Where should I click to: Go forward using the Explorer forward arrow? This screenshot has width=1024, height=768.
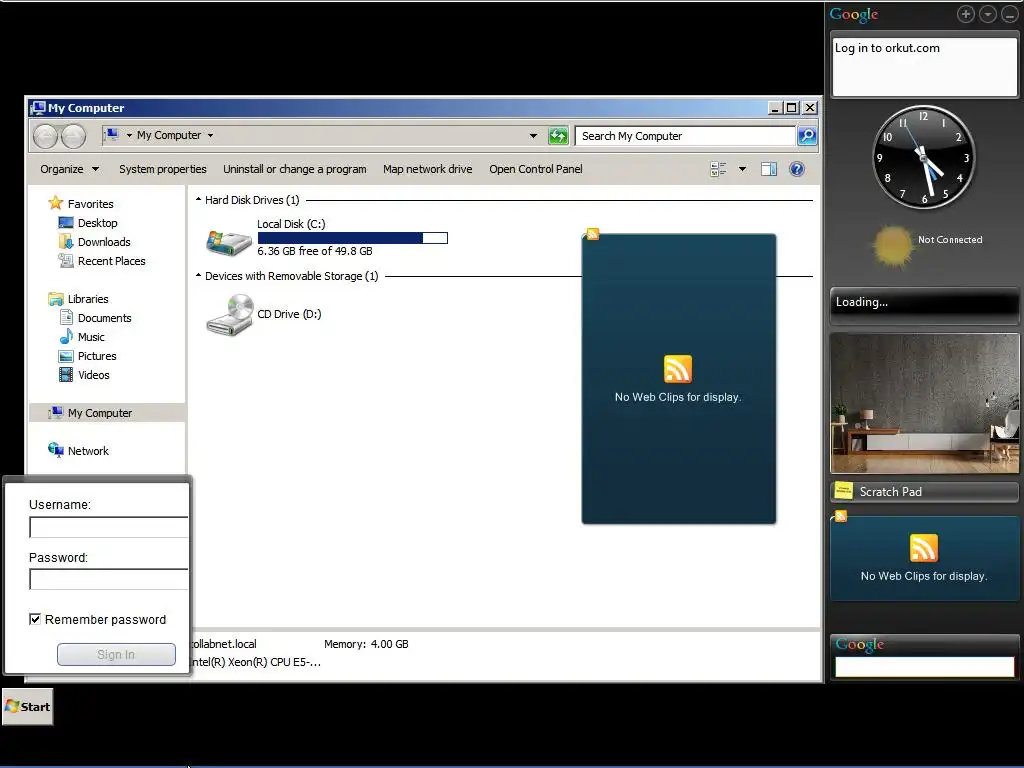(x=73, y=136)
